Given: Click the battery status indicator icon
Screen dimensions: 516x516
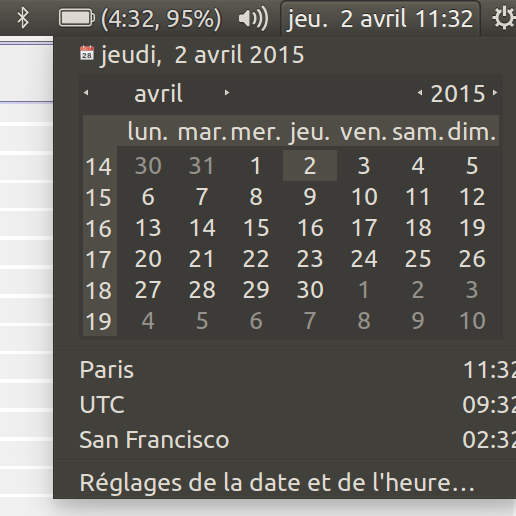Looking at the screenshot, I should [x=77, y=18].
